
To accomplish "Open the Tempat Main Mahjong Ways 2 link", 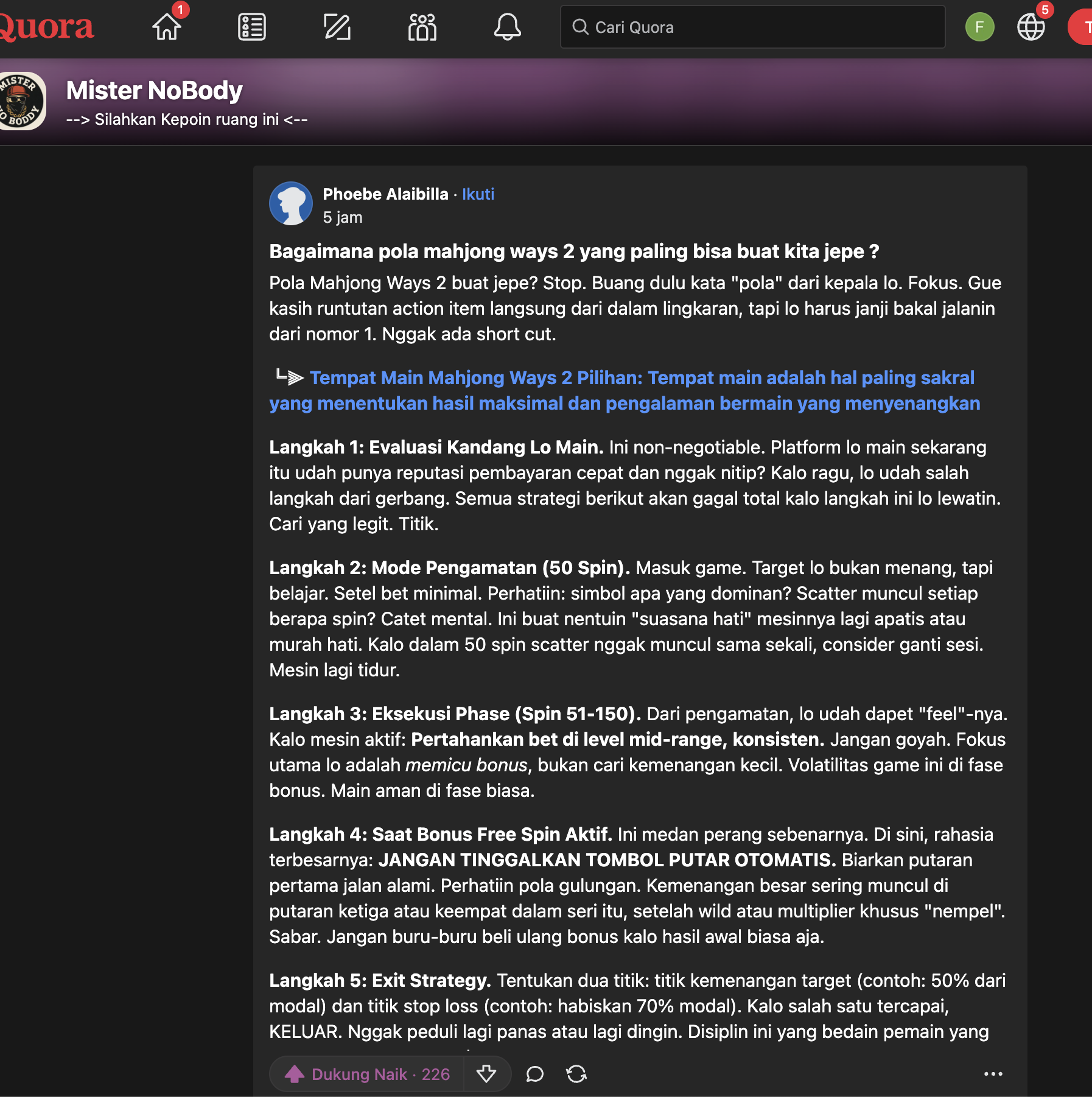I will click(625, 390).
